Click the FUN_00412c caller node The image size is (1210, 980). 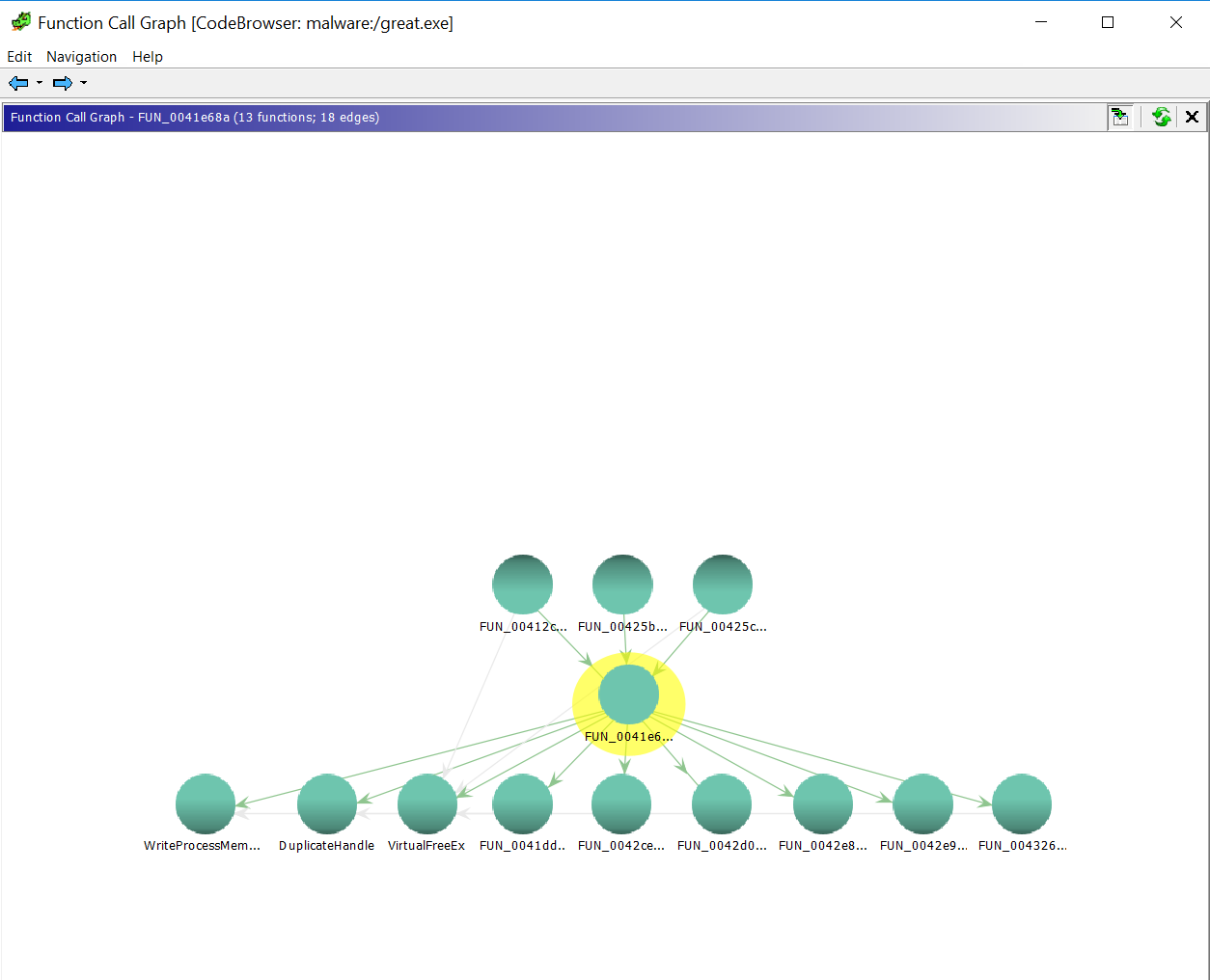[522, 585]
